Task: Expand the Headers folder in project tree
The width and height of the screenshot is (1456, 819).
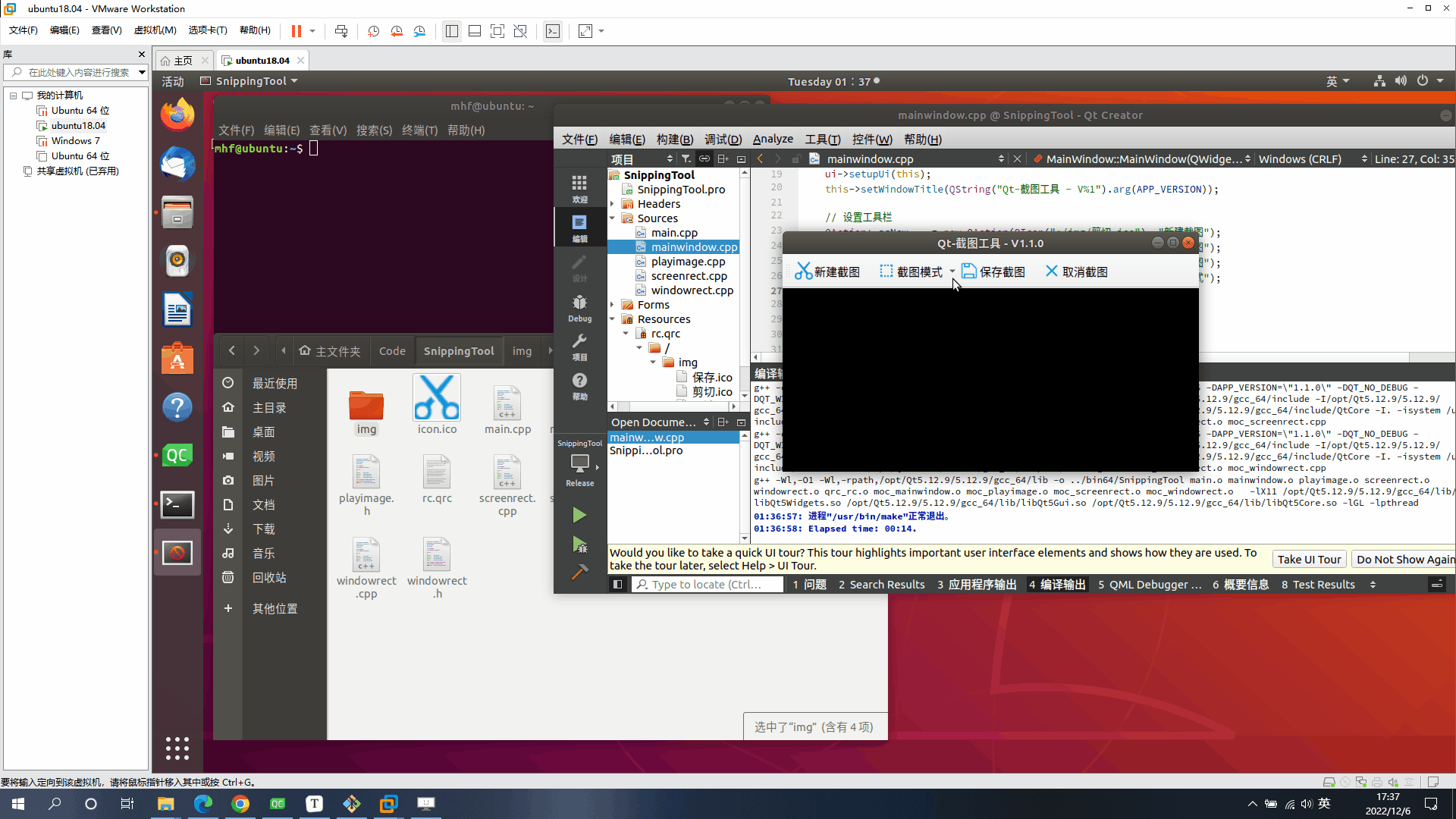Action: [x=613, y=204]
